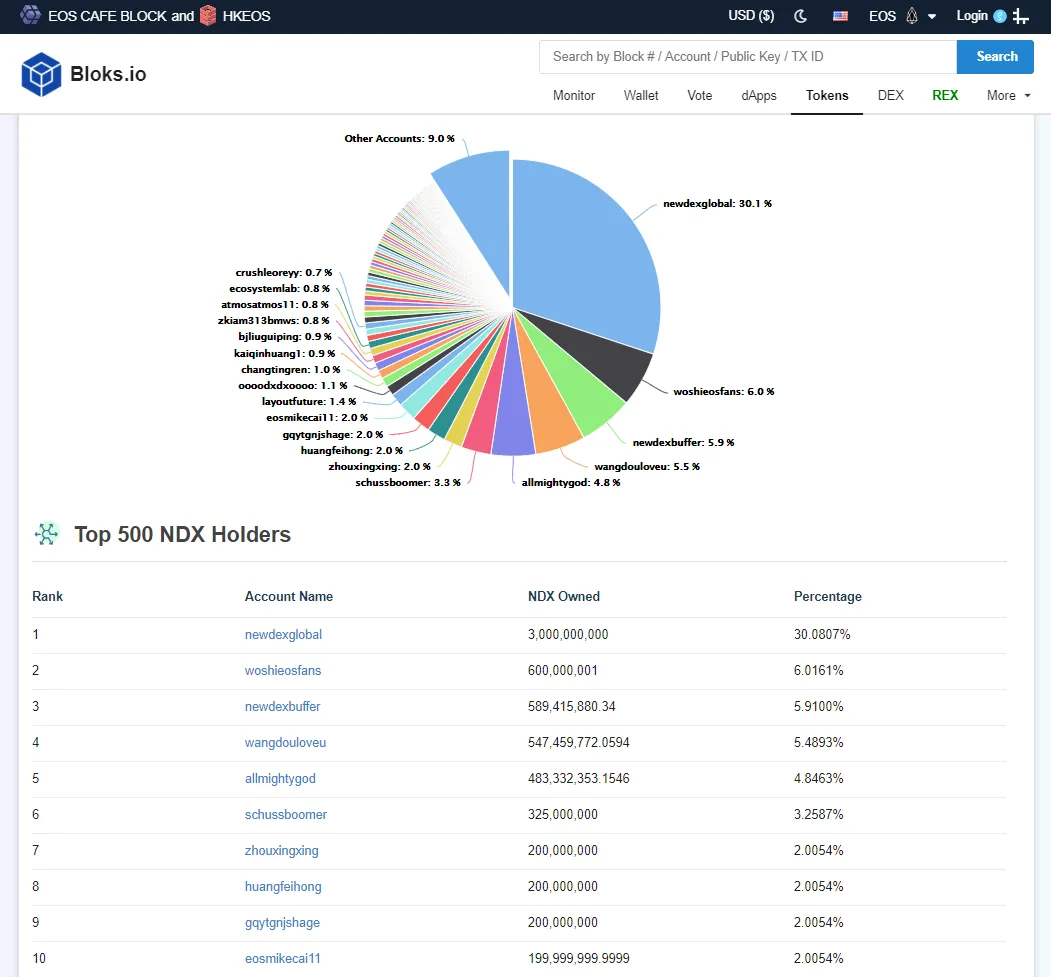The height and width of the screenshot is (977, 1051).
Task: Open the USD ($) currency selector
Action: point(751,15)
